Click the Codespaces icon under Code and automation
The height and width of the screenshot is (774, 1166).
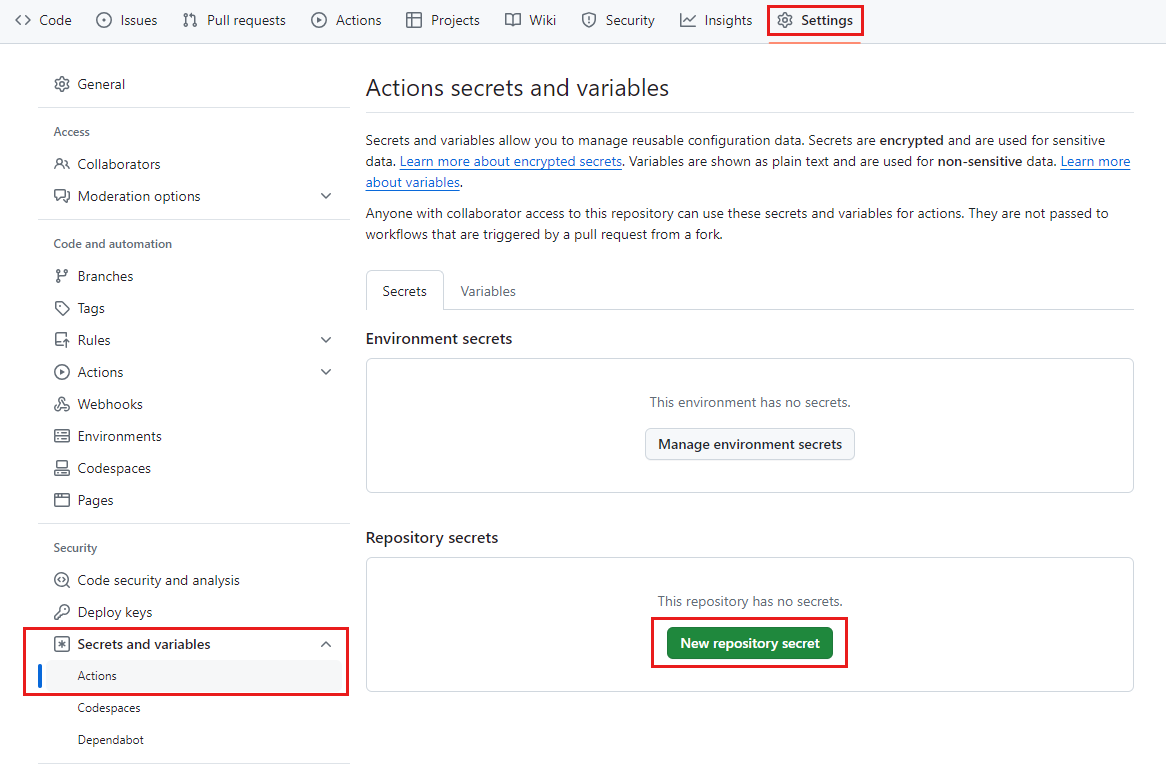coord(62,468)
